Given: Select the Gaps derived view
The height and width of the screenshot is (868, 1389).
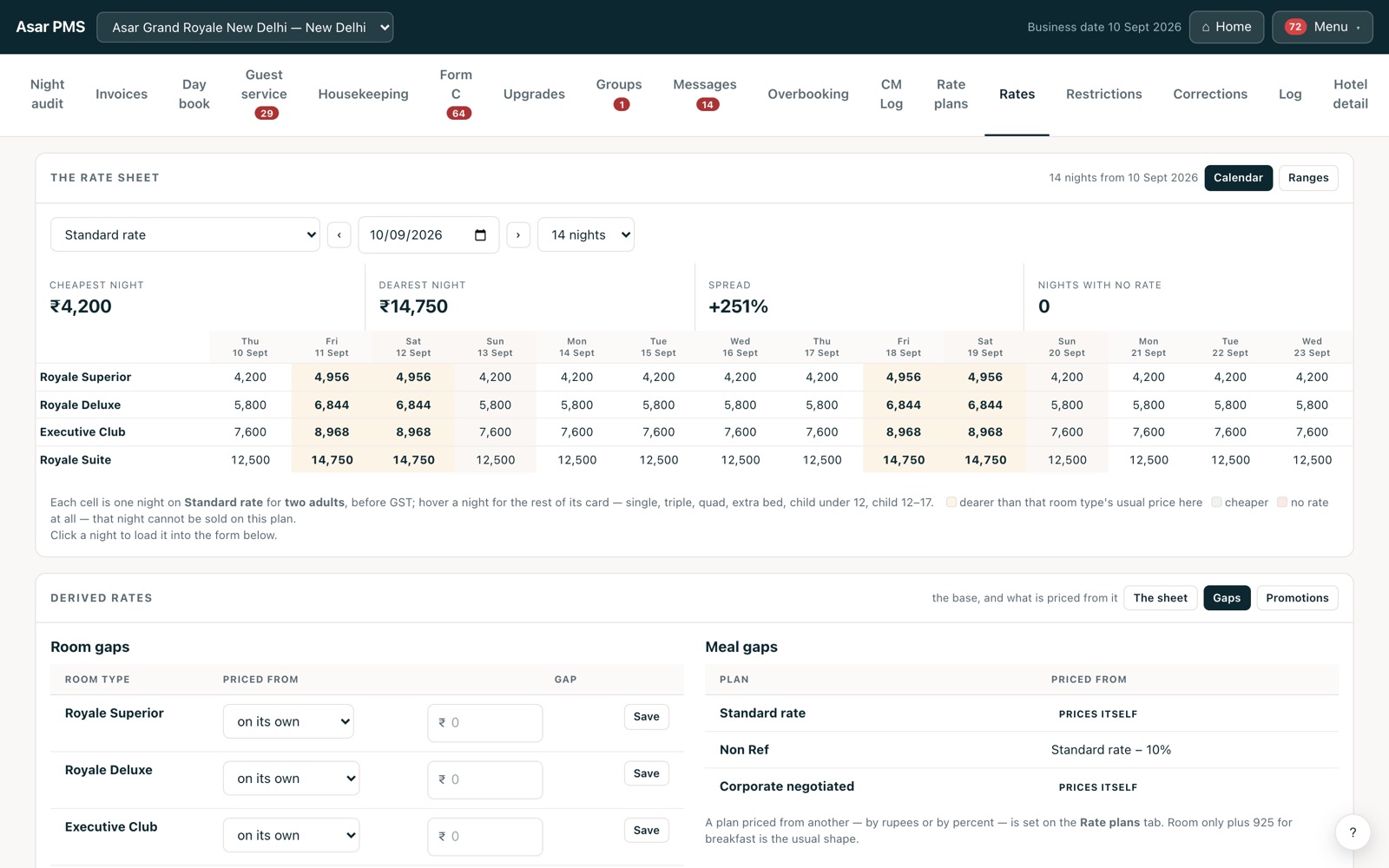Looking at the screenshot, I should (x=1227, y=598).
